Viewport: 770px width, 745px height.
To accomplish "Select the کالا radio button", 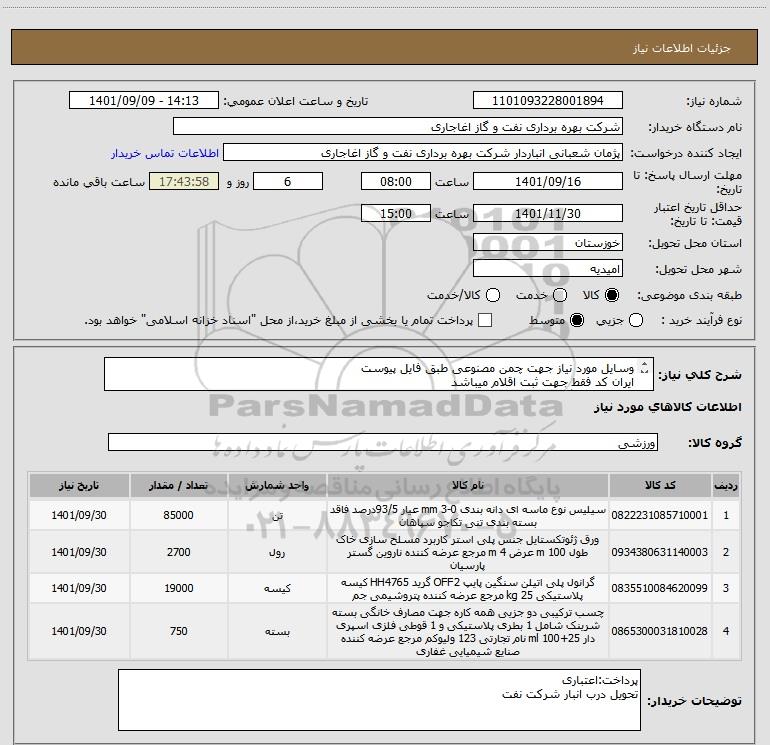I will pyautogui.click(x=612, y=295).
